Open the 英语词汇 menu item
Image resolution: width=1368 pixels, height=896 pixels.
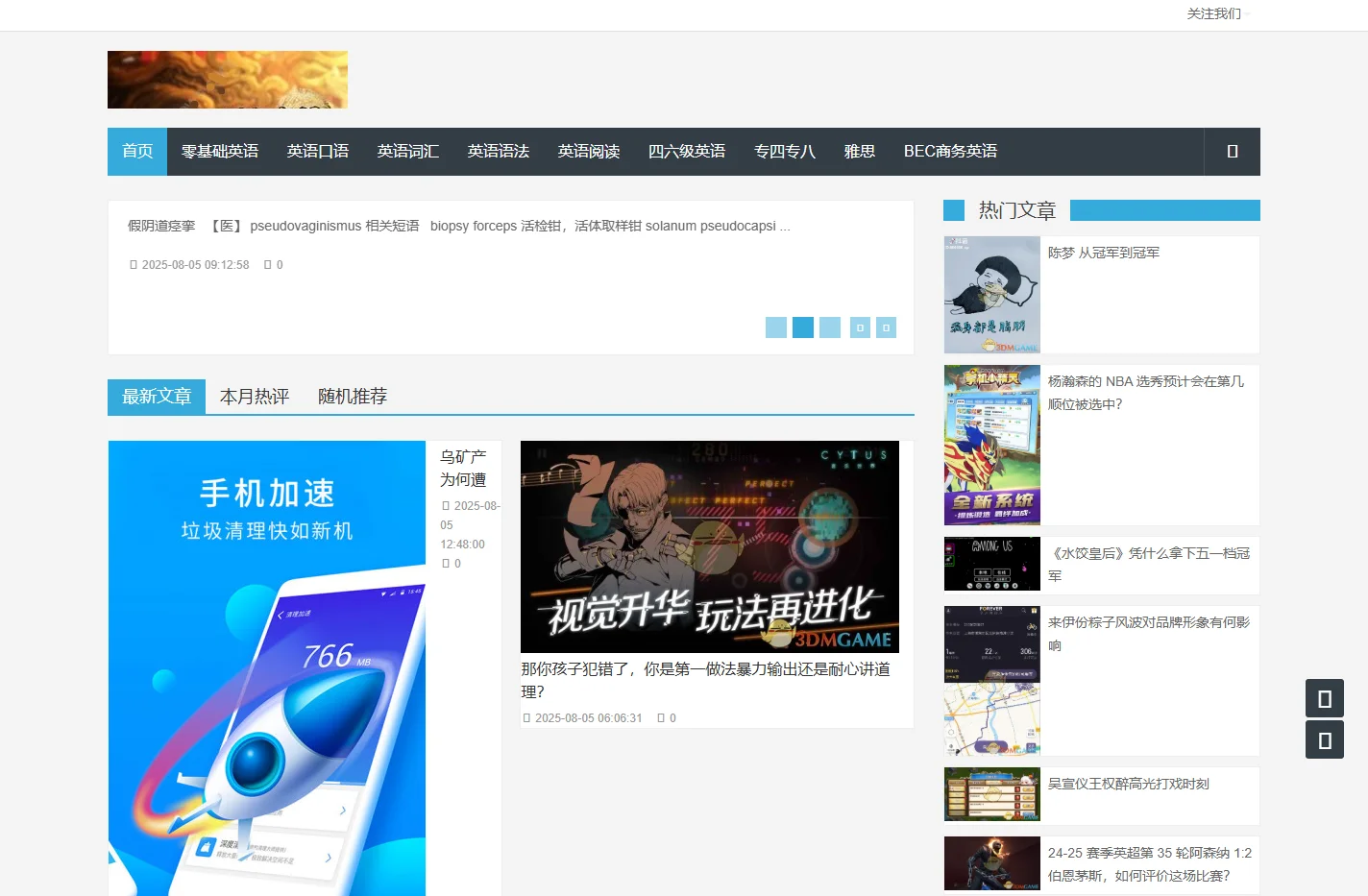click(x=408, y=152)
